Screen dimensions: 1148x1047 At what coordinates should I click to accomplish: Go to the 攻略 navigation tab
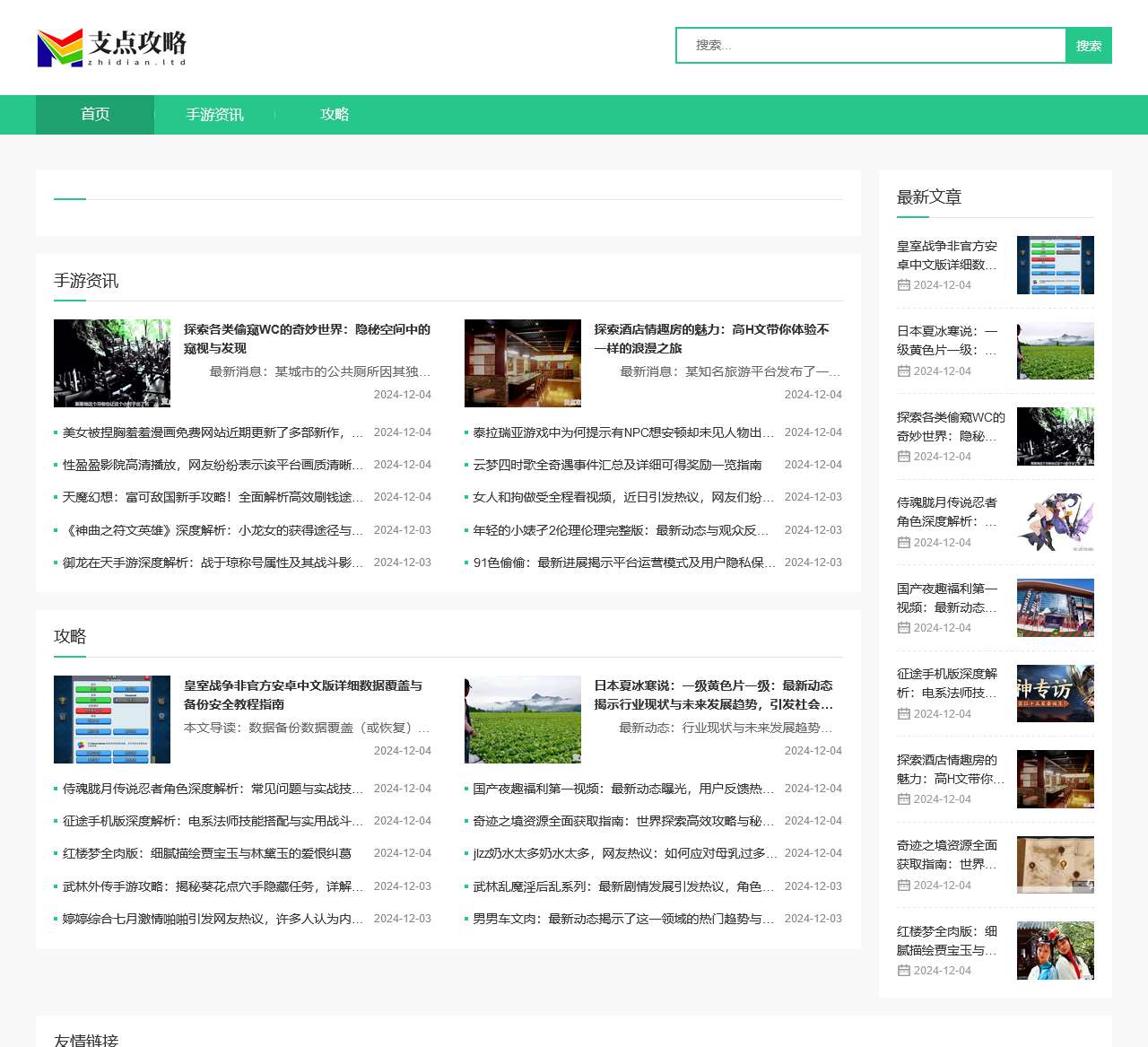[335, 115]
